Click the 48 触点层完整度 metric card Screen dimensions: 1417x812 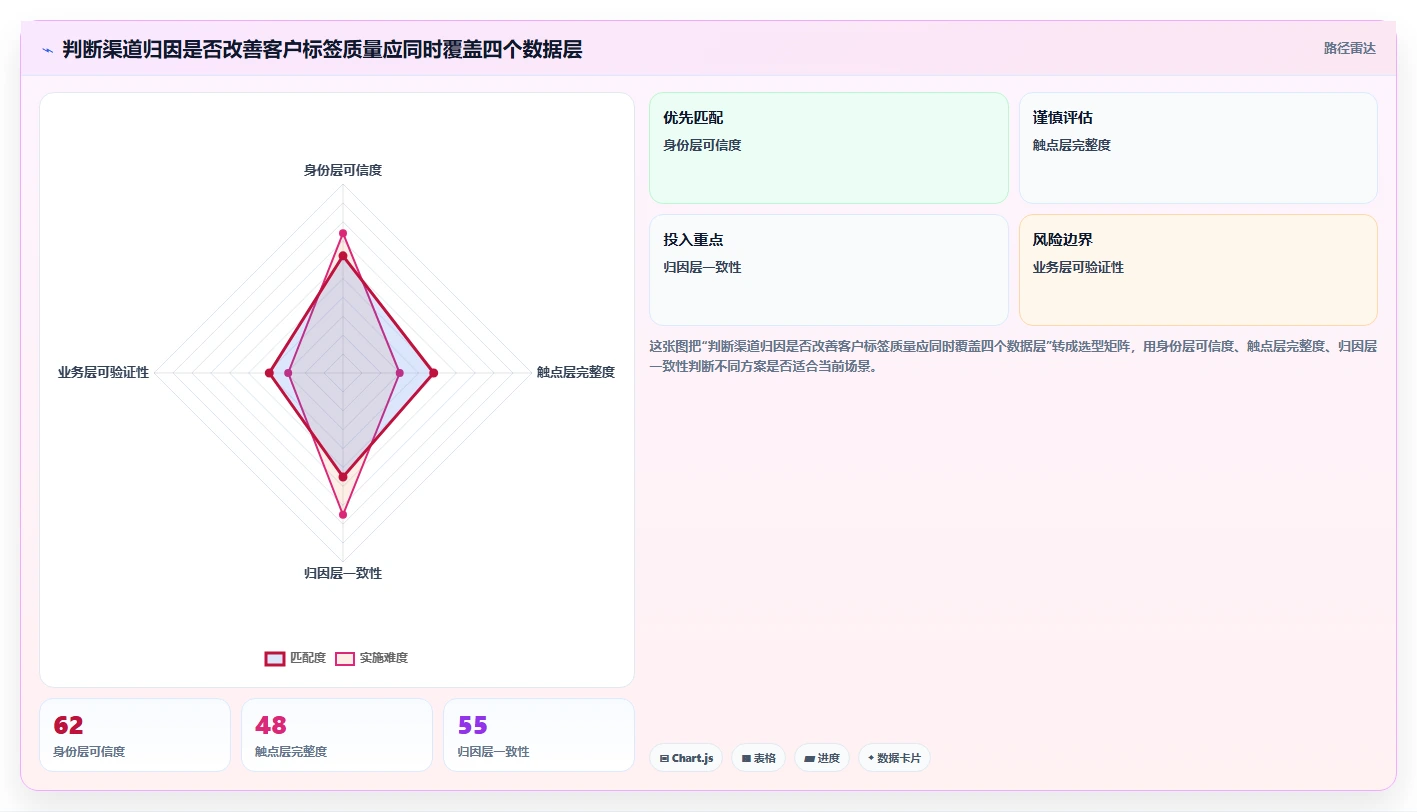tap(337, 735)
